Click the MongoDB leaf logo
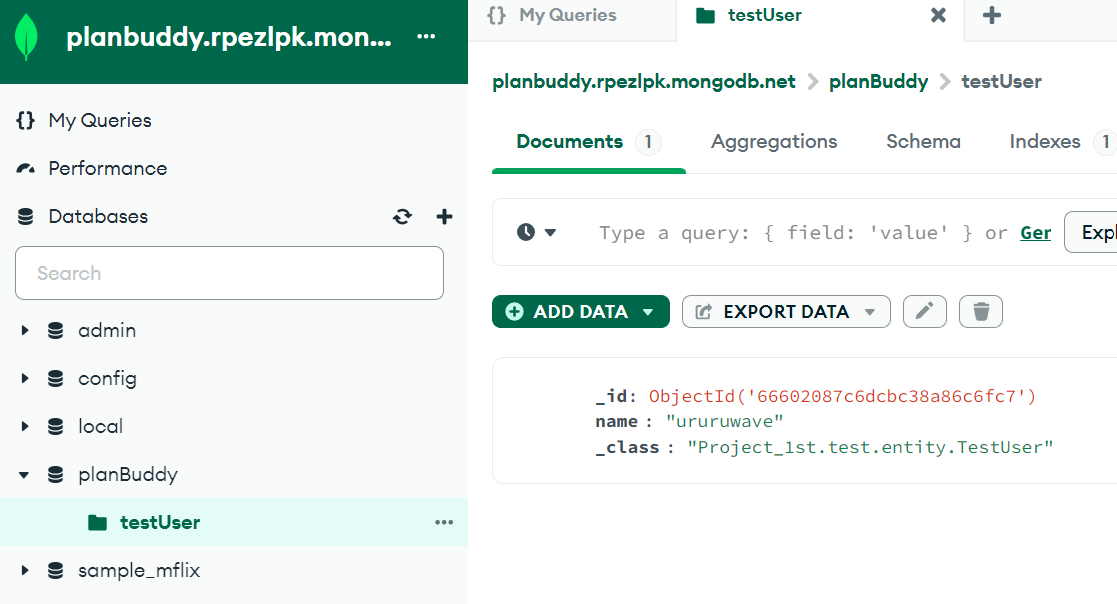This screenshot has width=1117, height=604. (26, 37)
